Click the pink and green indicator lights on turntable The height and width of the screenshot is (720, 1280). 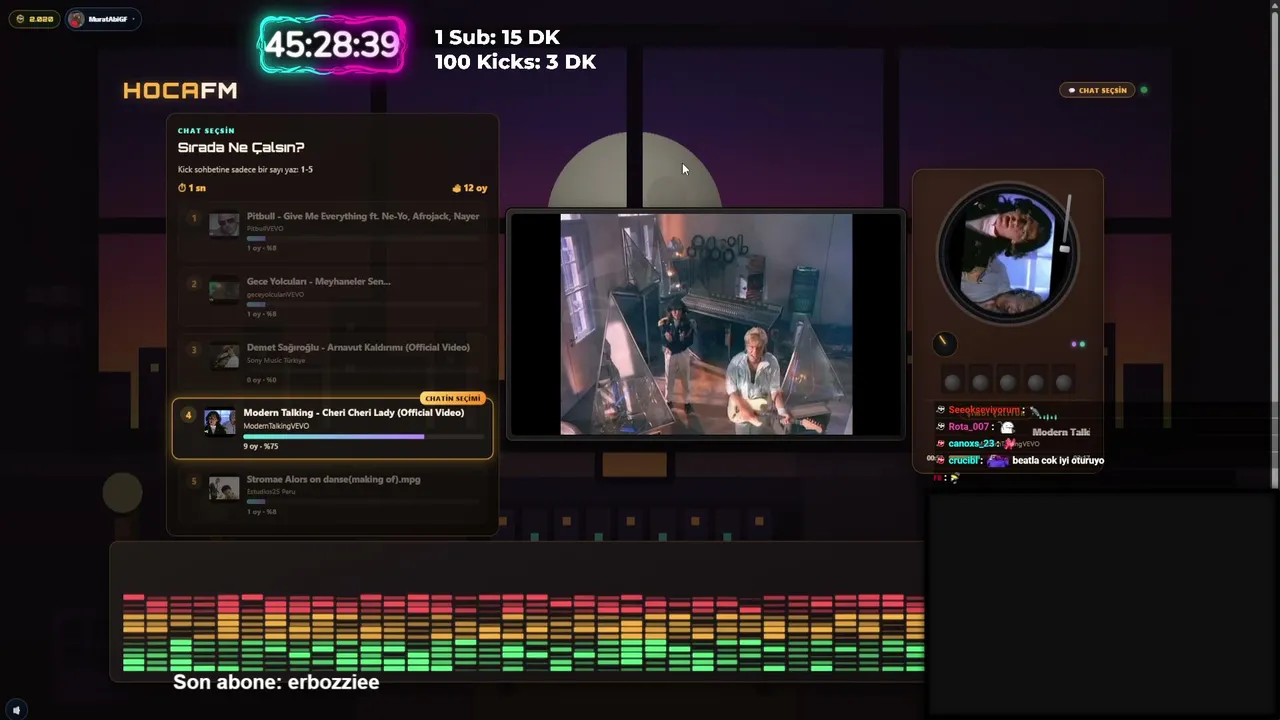tap(1078, 344)
